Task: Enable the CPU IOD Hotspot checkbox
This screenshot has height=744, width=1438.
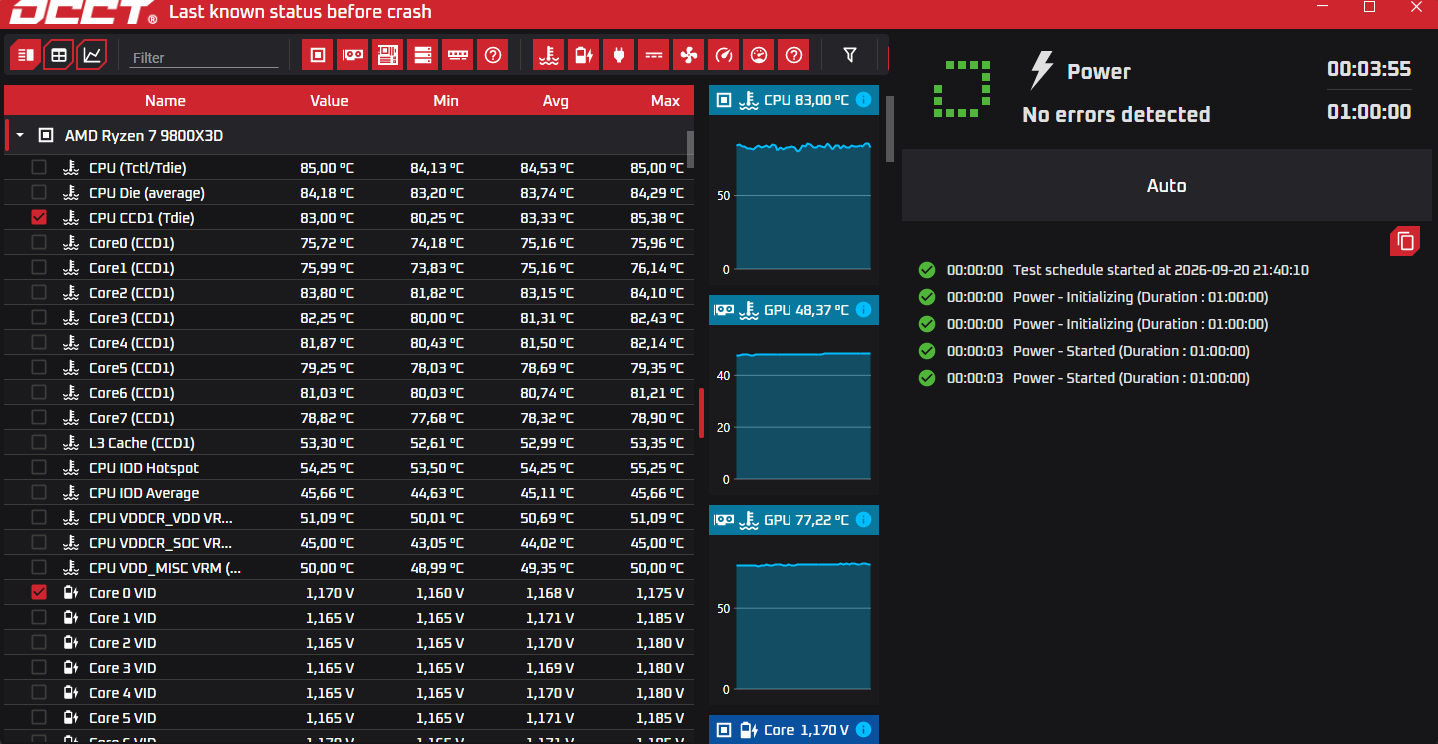Action: (39, 468)
